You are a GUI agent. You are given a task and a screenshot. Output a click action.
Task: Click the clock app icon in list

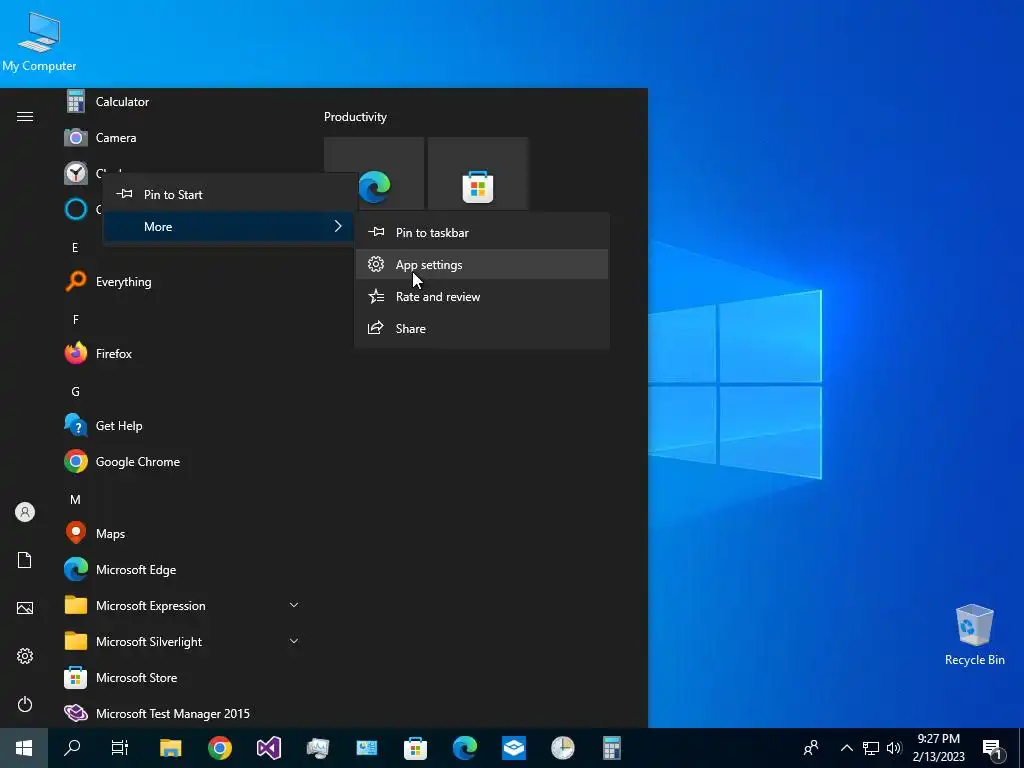[76, 174]
